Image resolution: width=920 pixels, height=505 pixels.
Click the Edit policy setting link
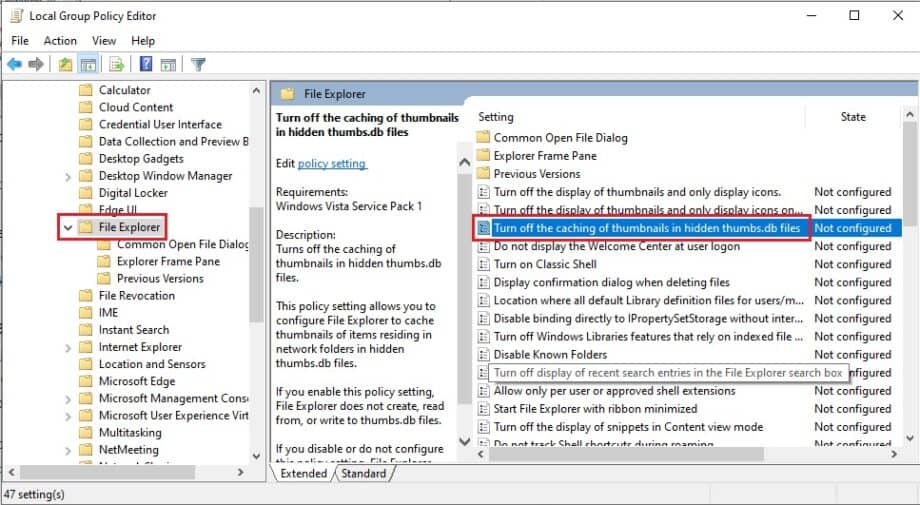pyautogui.click(x=332, y=163)
